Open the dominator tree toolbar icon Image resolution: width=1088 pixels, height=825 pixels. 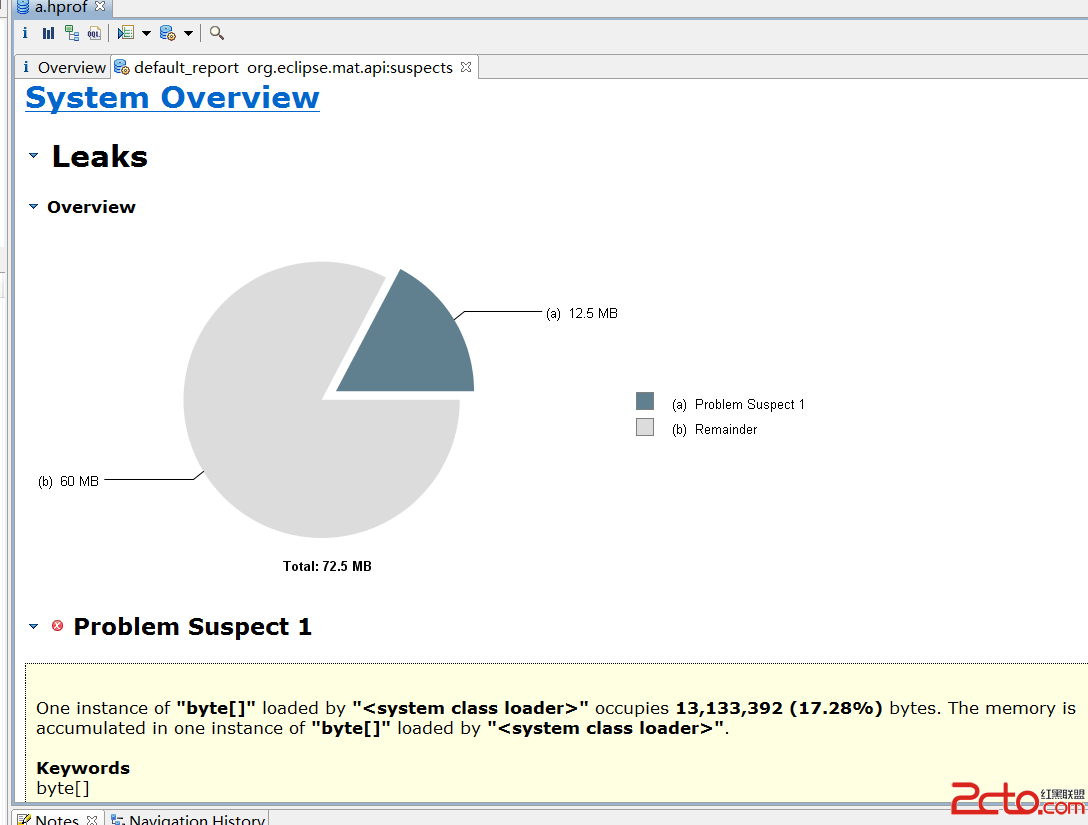point(71,33)
